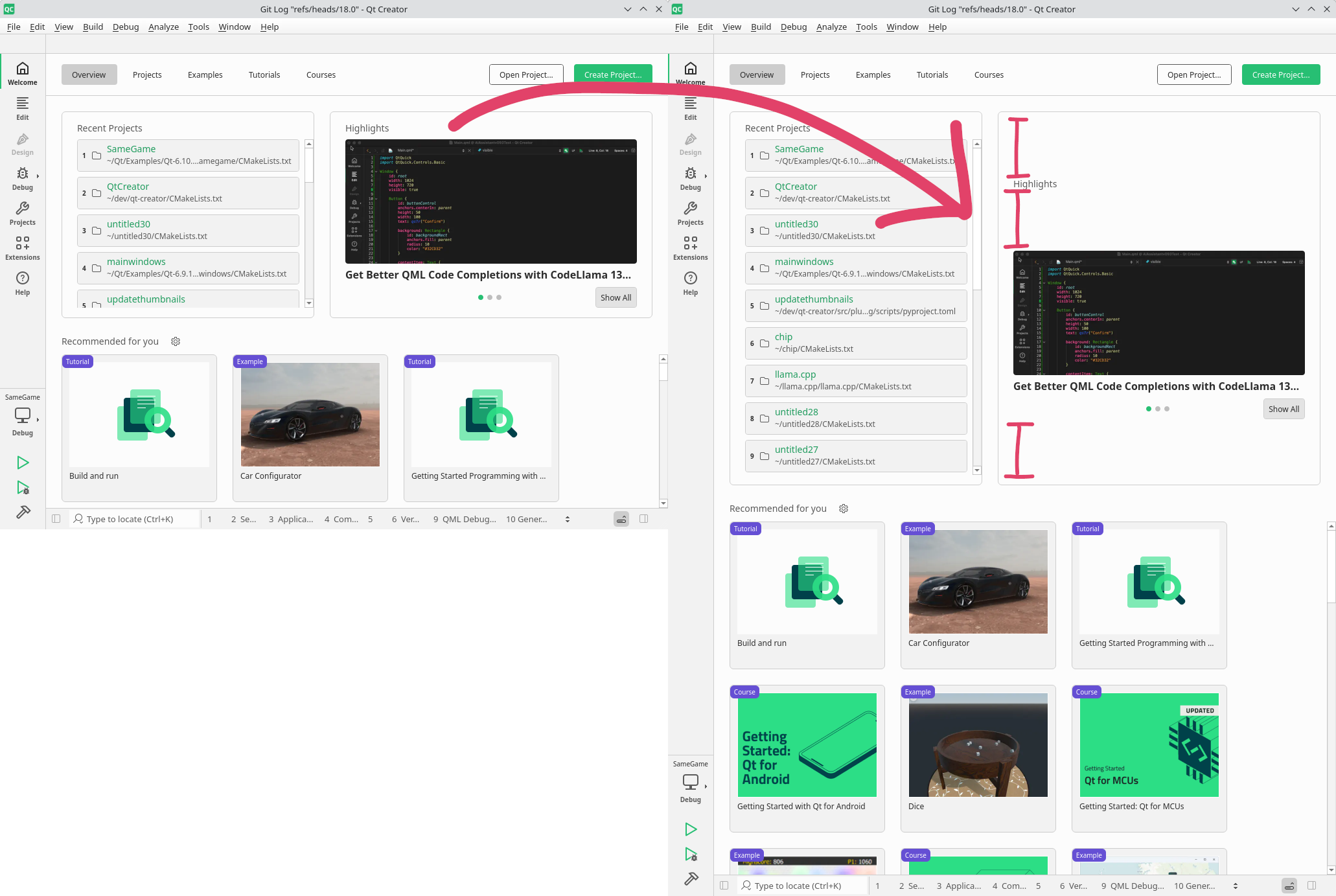Click bottom arrow of right window recommended scrollbar
The height and width of the screenshot is (896, 1336).
[x=1331, y=870]
